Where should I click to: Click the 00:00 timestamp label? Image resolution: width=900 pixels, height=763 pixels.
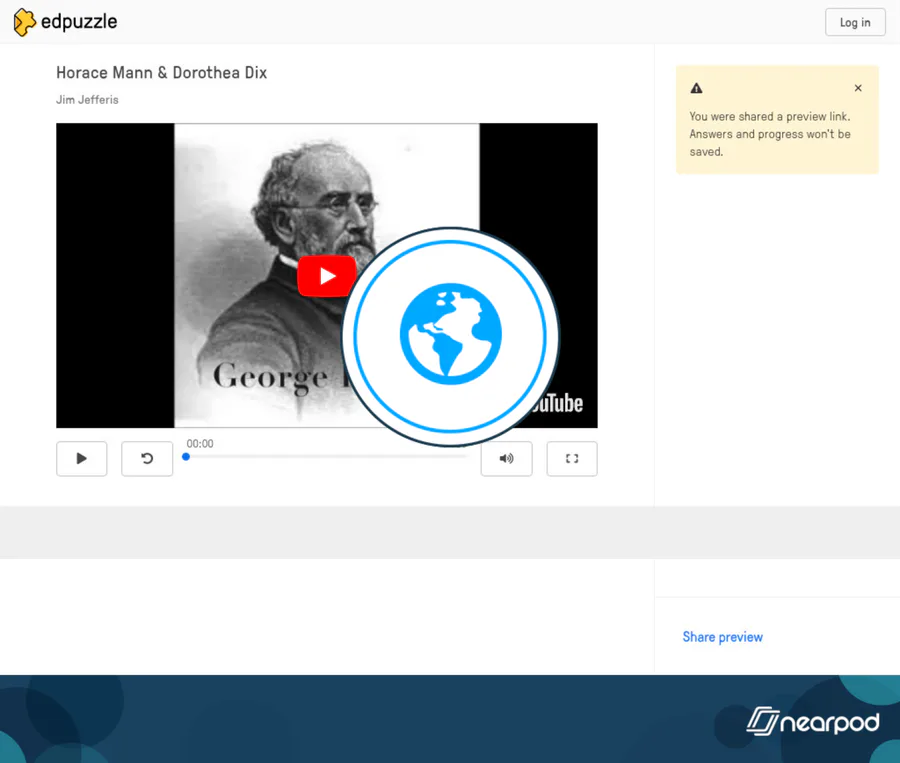(x=200, y=444)
